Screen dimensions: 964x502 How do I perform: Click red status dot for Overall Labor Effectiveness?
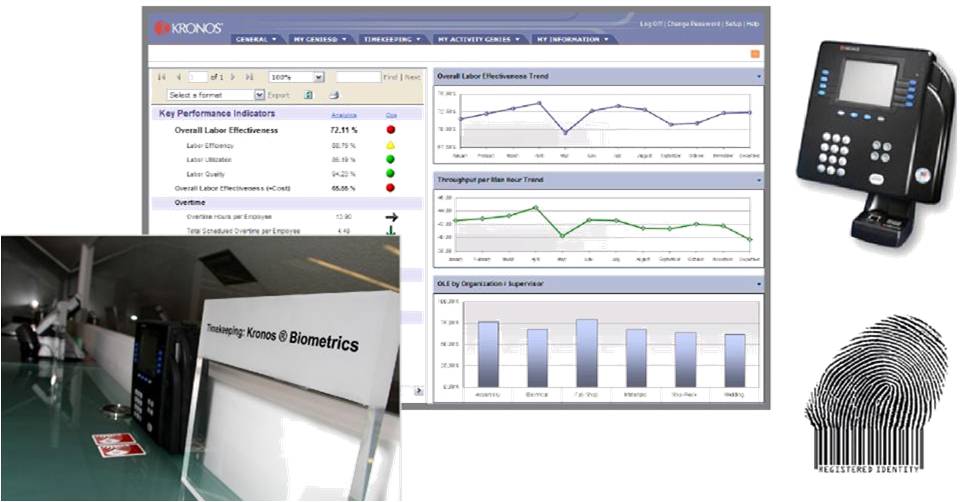(390, 130)
